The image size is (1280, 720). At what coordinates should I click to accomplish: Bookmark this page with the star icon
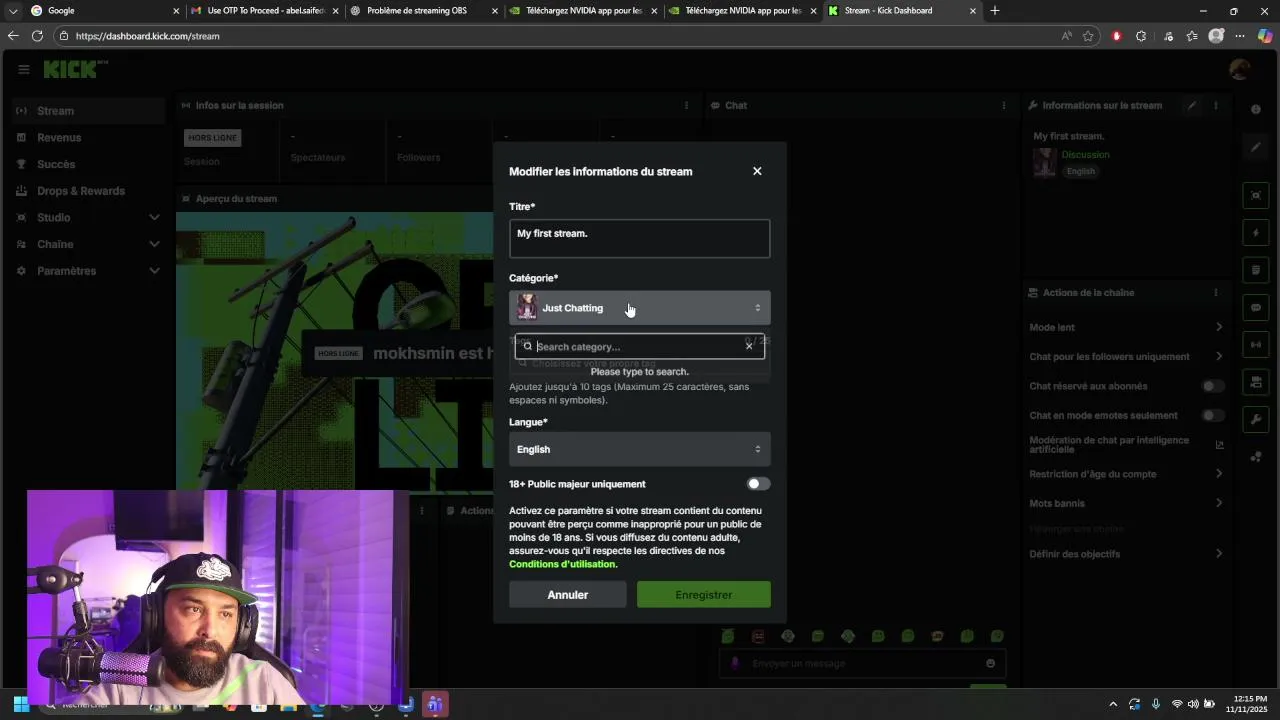point(1088,36)
